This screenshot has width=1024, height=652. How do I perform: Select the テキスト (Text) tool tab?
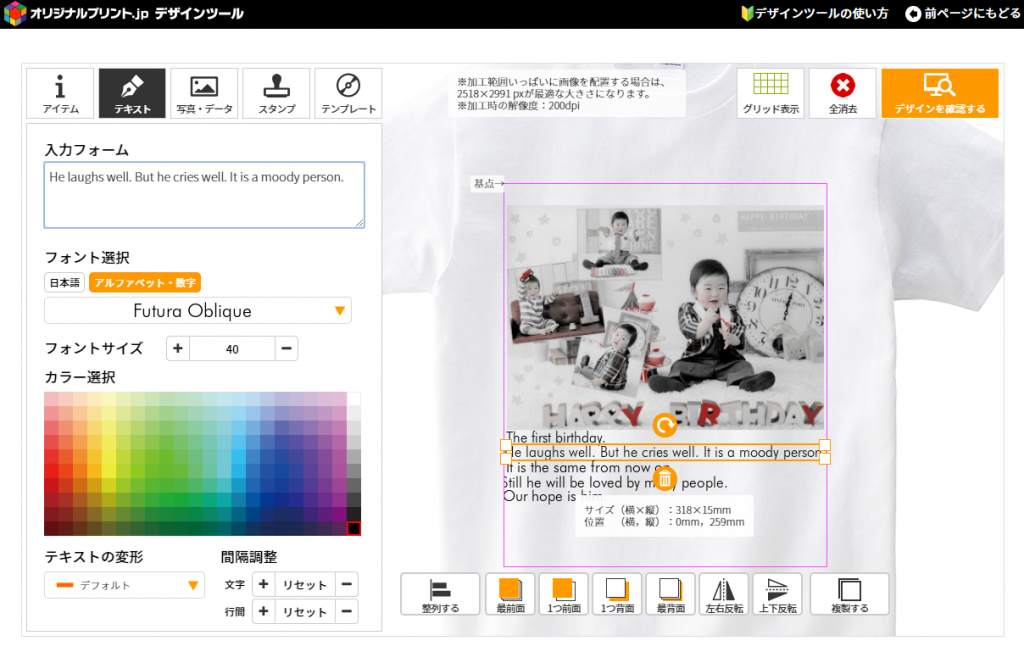click(132, 93)
